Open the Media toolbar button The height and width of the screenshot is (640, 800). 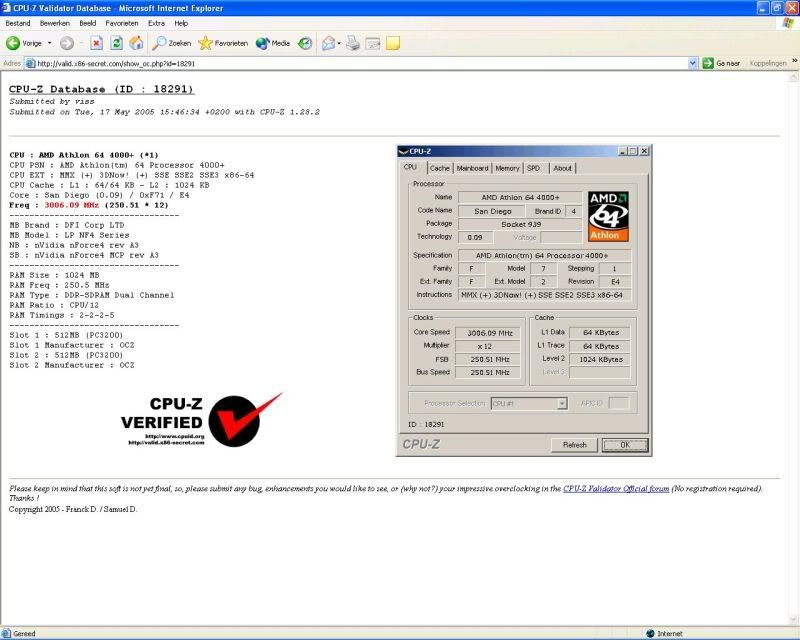click(273, 43)
